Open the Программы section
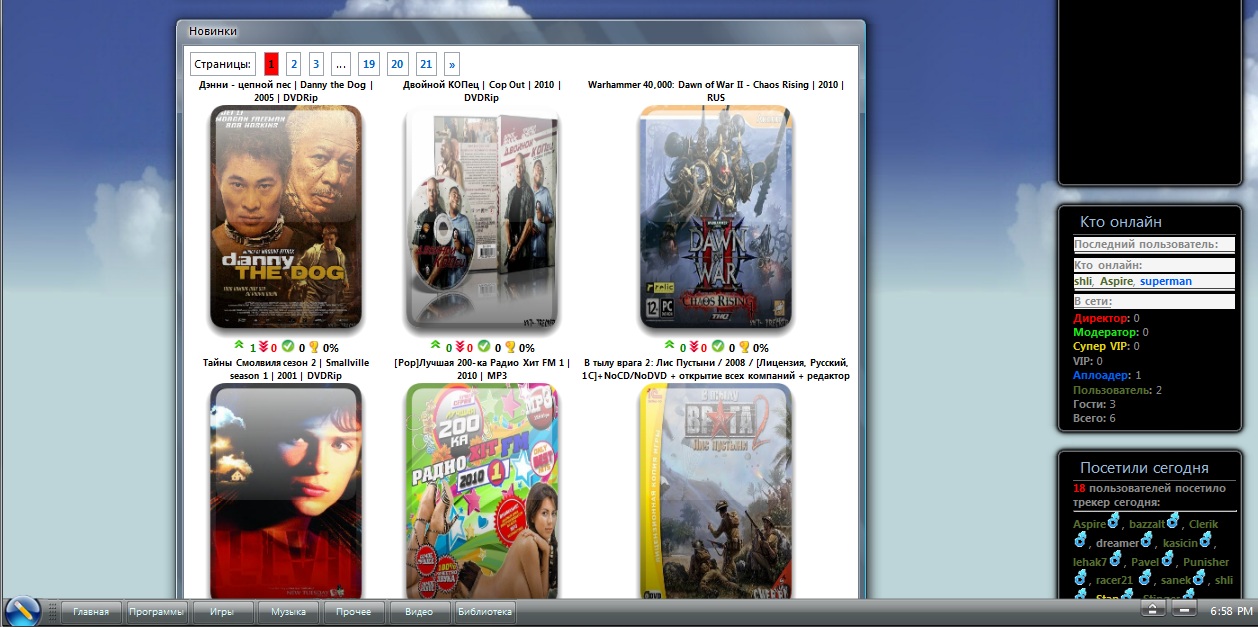The image size is (1258, 627). pyautogui.click(x=157, y=611)
